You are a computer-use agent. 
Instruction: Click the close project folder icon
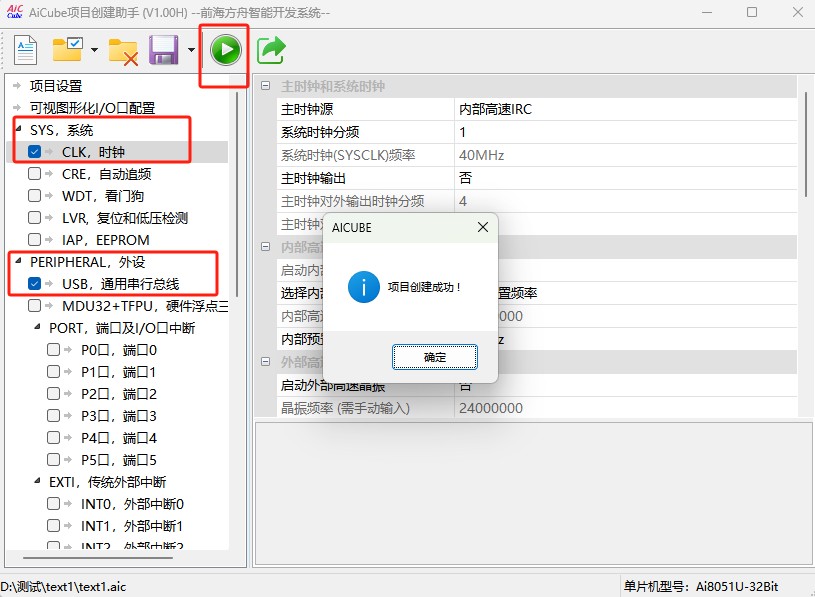(x=123, y=52)
